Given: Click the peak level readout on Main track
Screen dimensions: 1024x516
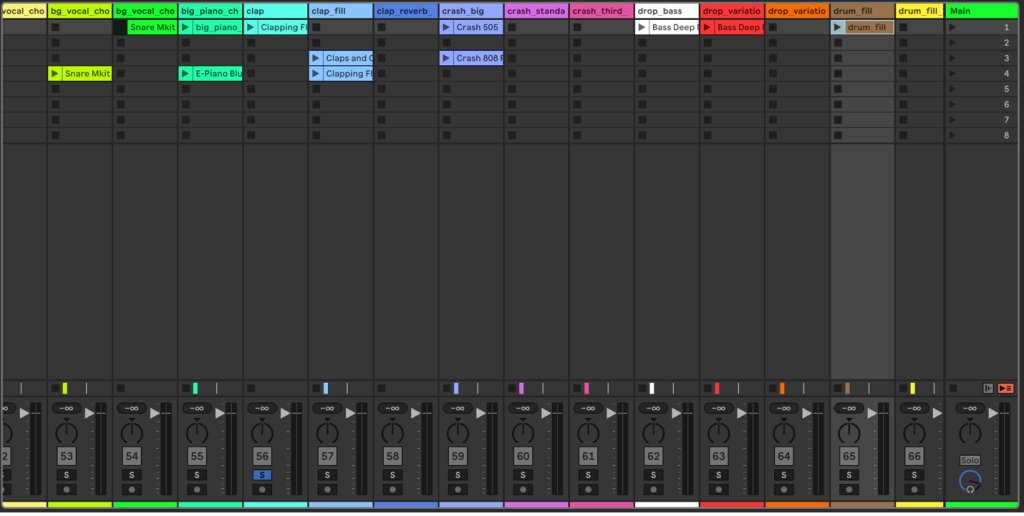Looking at the screenshot, I should pyautogui.click(x=970, y=408).
